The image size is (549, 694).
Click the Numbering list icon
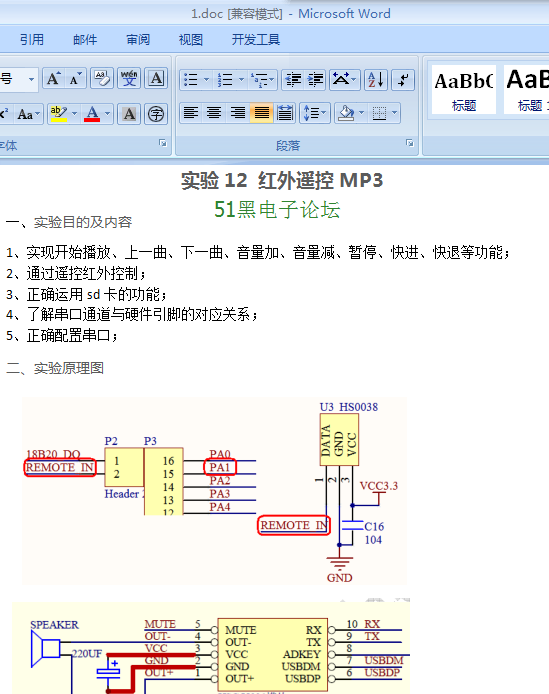(225, 80)
